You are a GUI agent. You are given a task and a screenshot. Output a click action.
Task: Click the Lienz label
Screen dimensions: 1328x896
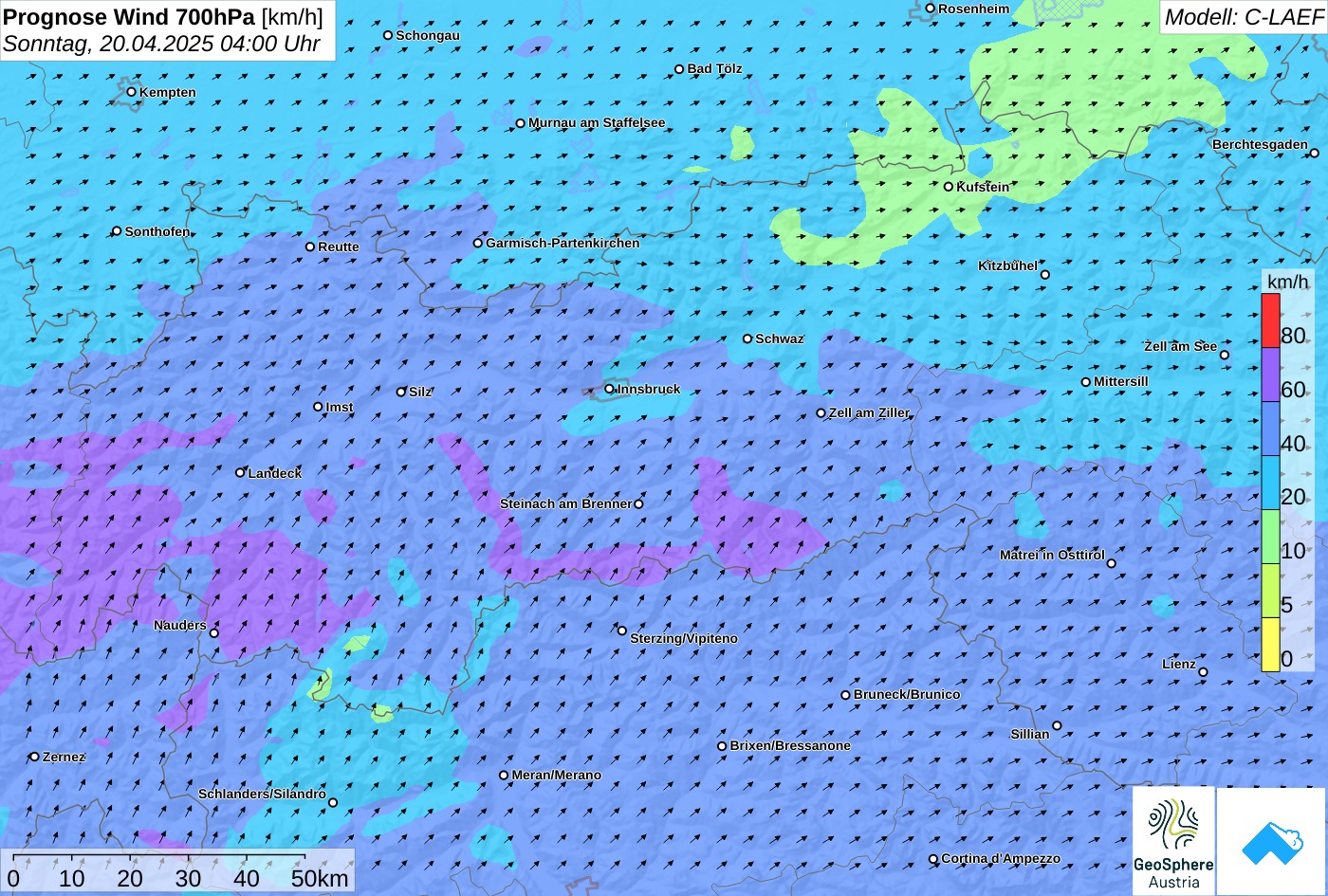click(1179, 664)
